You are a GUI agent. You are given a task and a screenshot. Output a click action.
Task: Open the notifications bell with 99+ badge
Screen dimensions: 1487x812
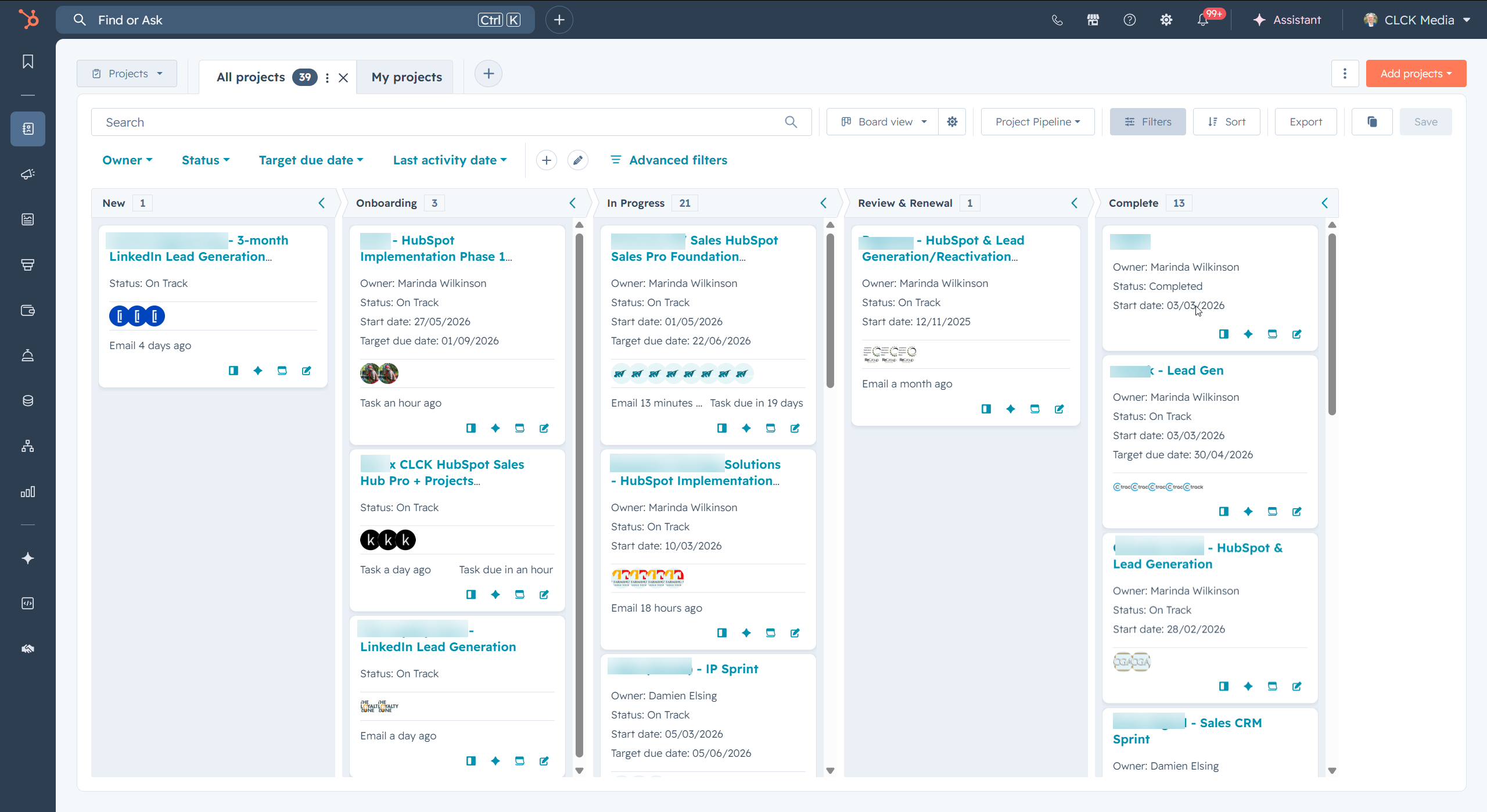point(1204,20)
